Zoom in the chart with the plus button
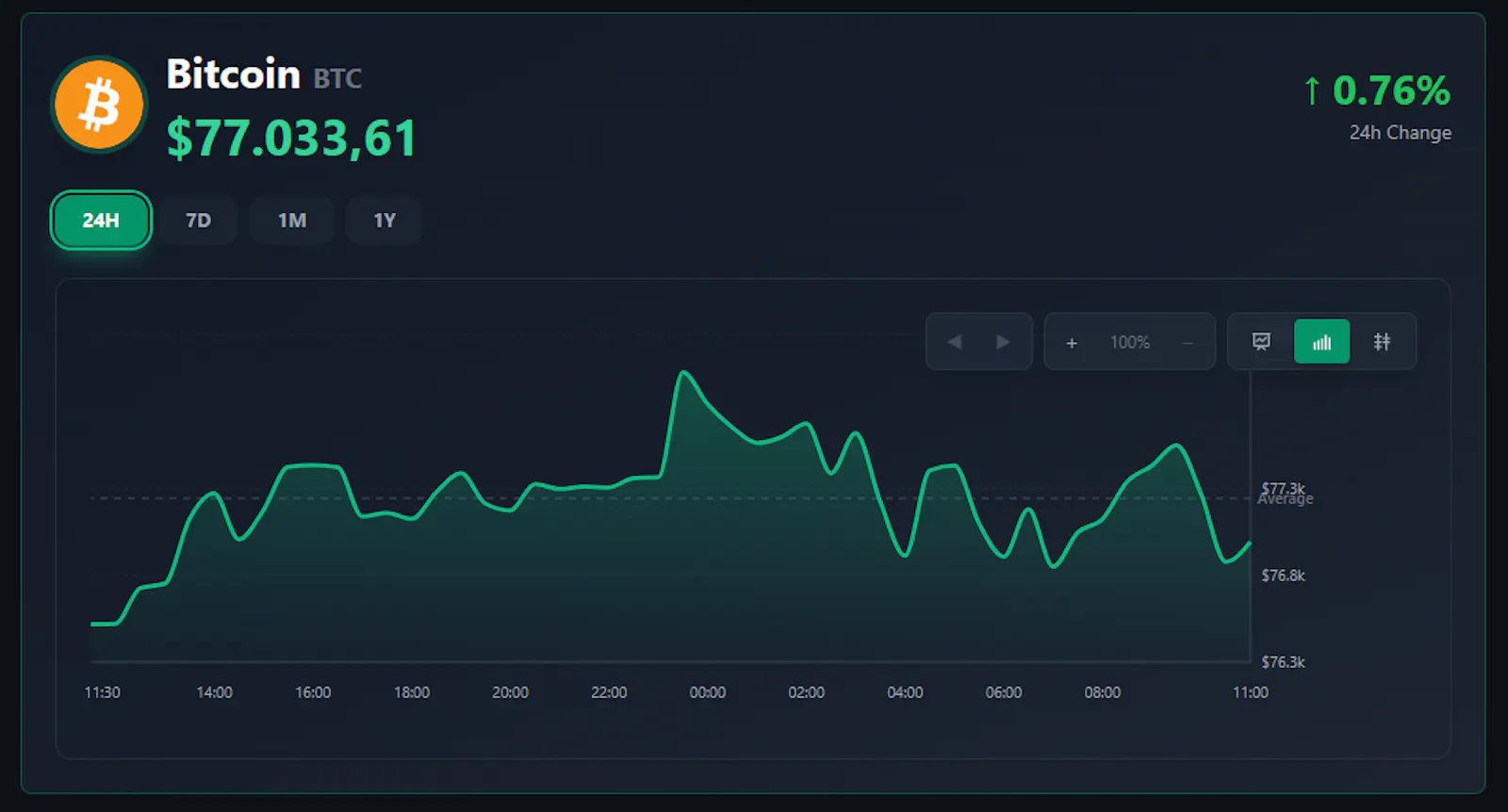This screenshot has height=812, width=1508. coord(1072,343)
